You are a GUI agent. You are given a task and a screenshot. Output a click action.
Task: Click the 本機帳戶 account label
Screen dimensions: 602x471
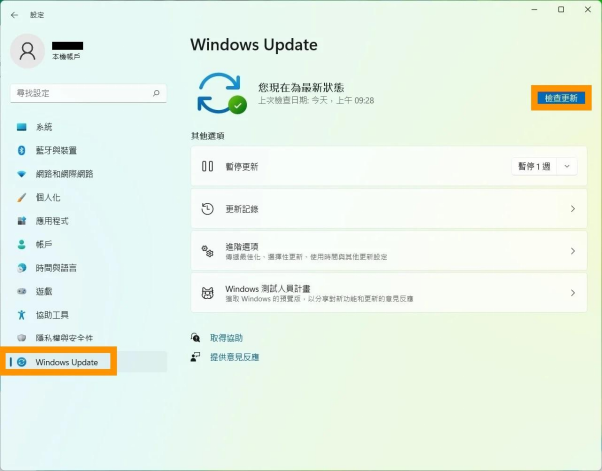[66, 57]
